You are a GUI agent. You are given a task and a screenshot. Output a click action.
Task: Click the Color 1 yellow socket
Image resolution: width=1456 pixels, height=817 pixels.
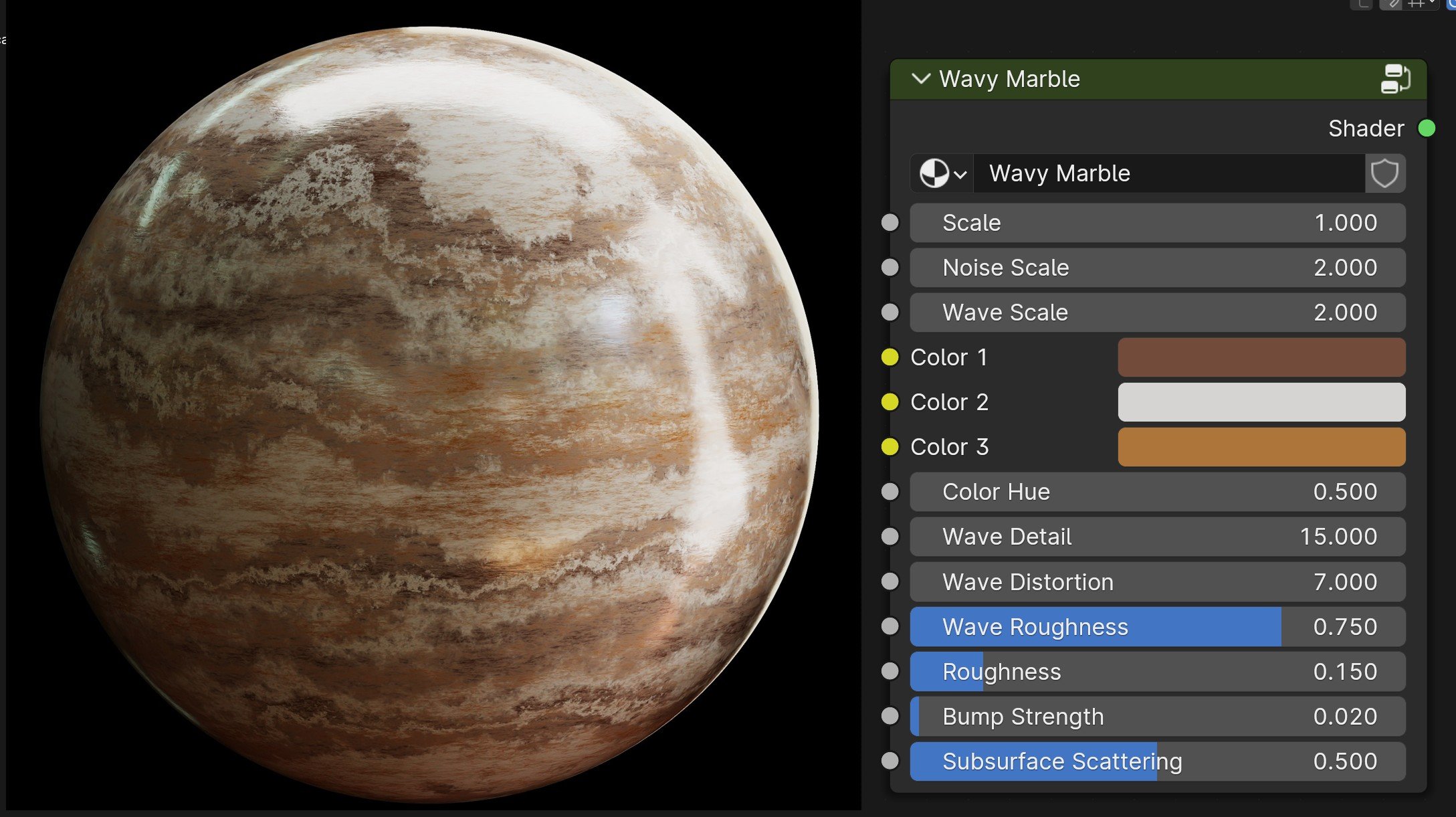pyautogui.click(x=890, y=357)
